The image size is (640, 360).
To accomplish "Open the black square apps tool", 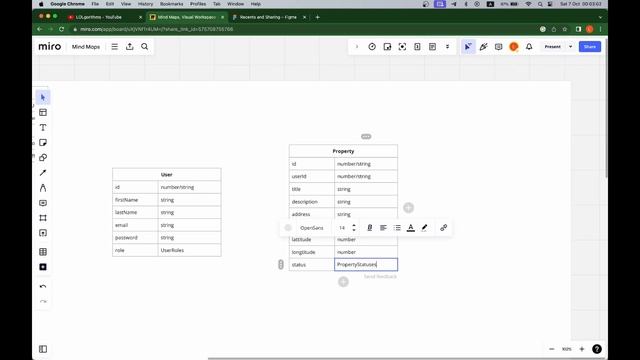I will [x=43, y=267].
